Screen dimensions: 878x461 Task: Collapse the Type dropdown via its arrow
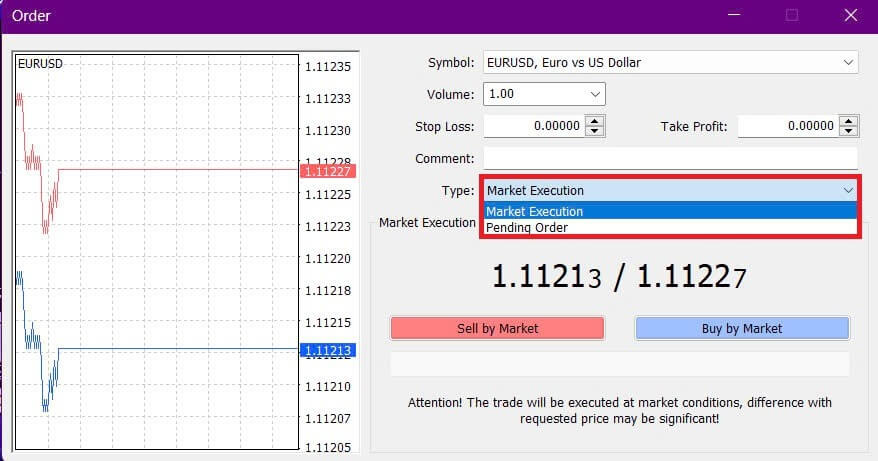click(848, 190)
